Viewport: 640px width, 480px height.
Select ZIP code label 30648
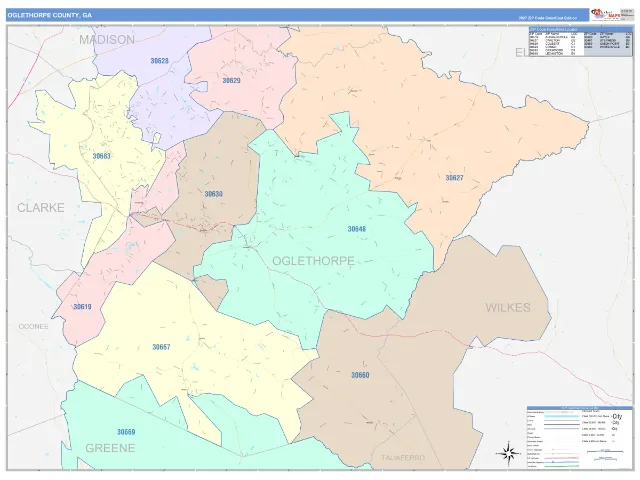click(x=357, y=229)
